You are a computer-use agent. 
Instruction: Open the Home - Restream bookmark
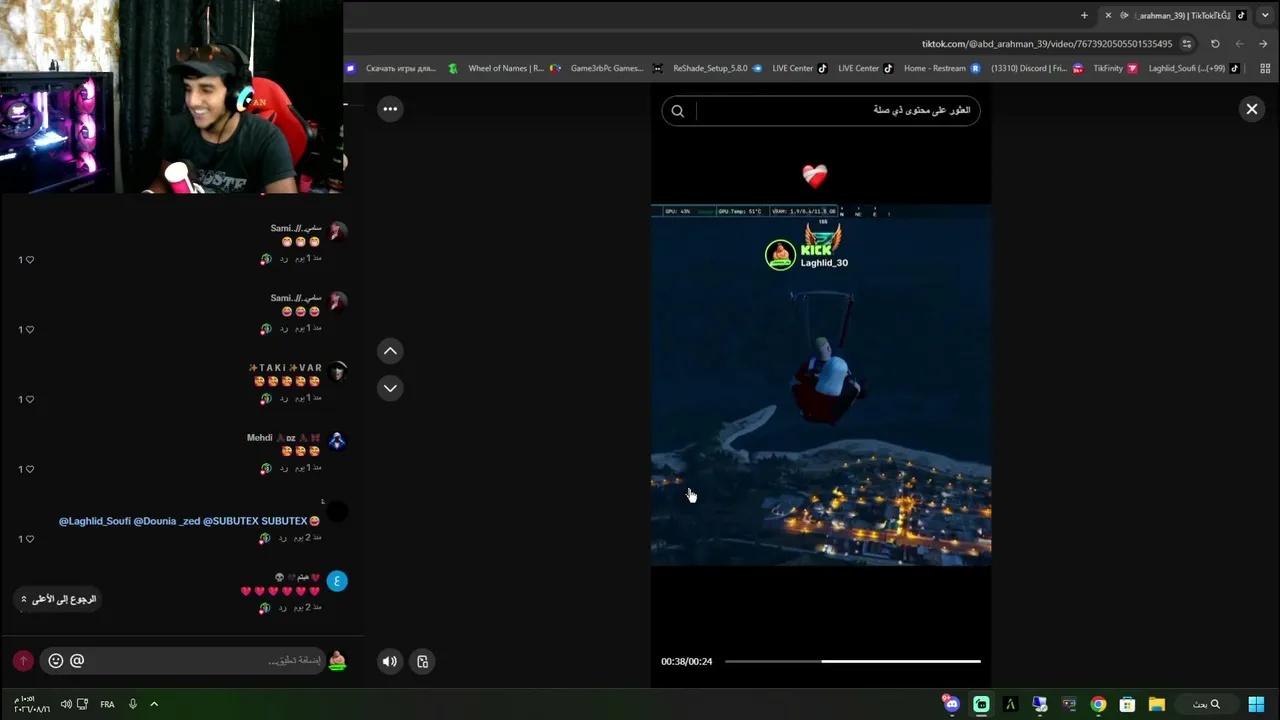942,69
